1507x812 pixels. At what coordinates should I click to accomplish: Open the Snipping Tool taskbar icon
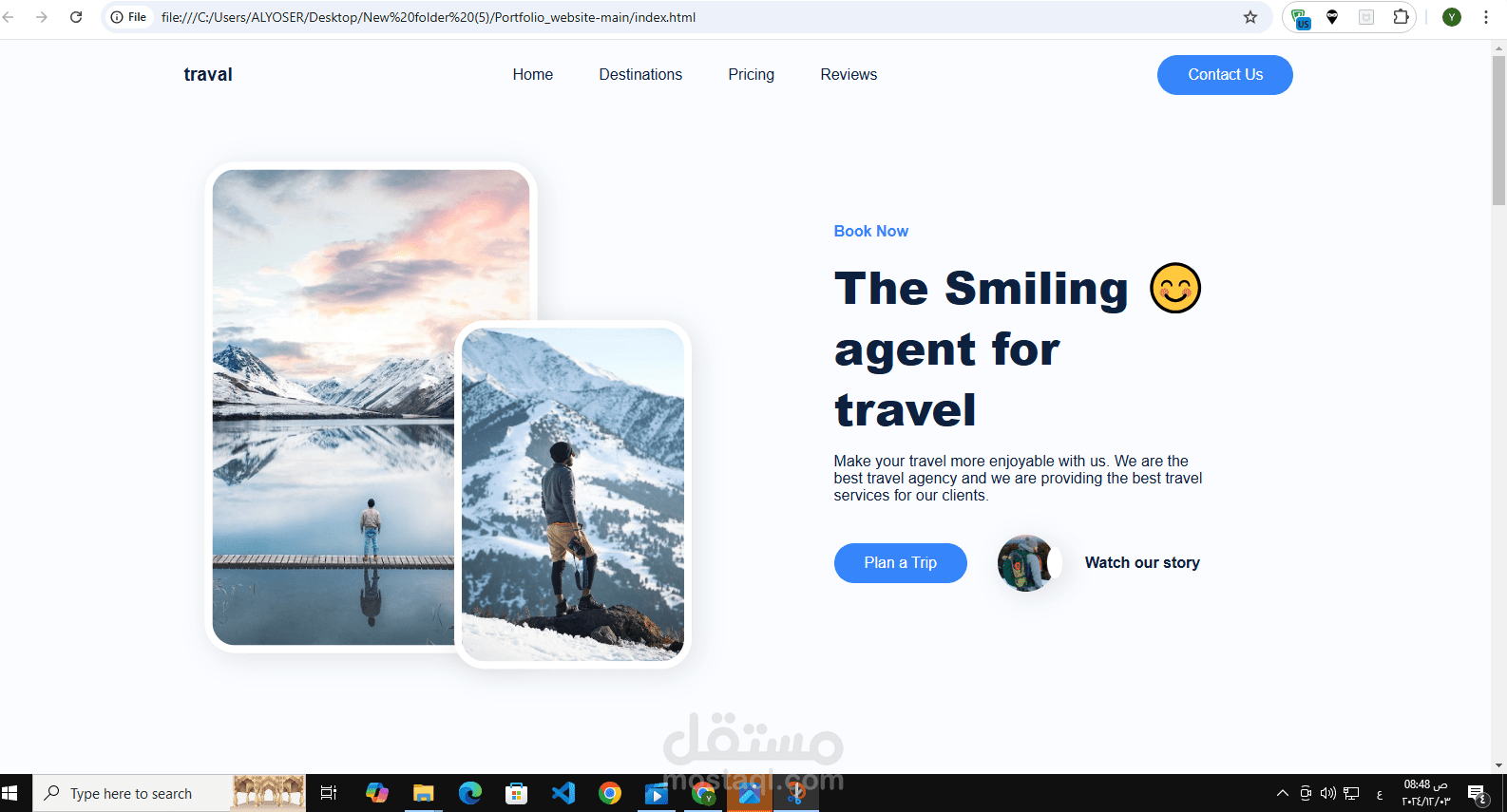pos(796,793)
